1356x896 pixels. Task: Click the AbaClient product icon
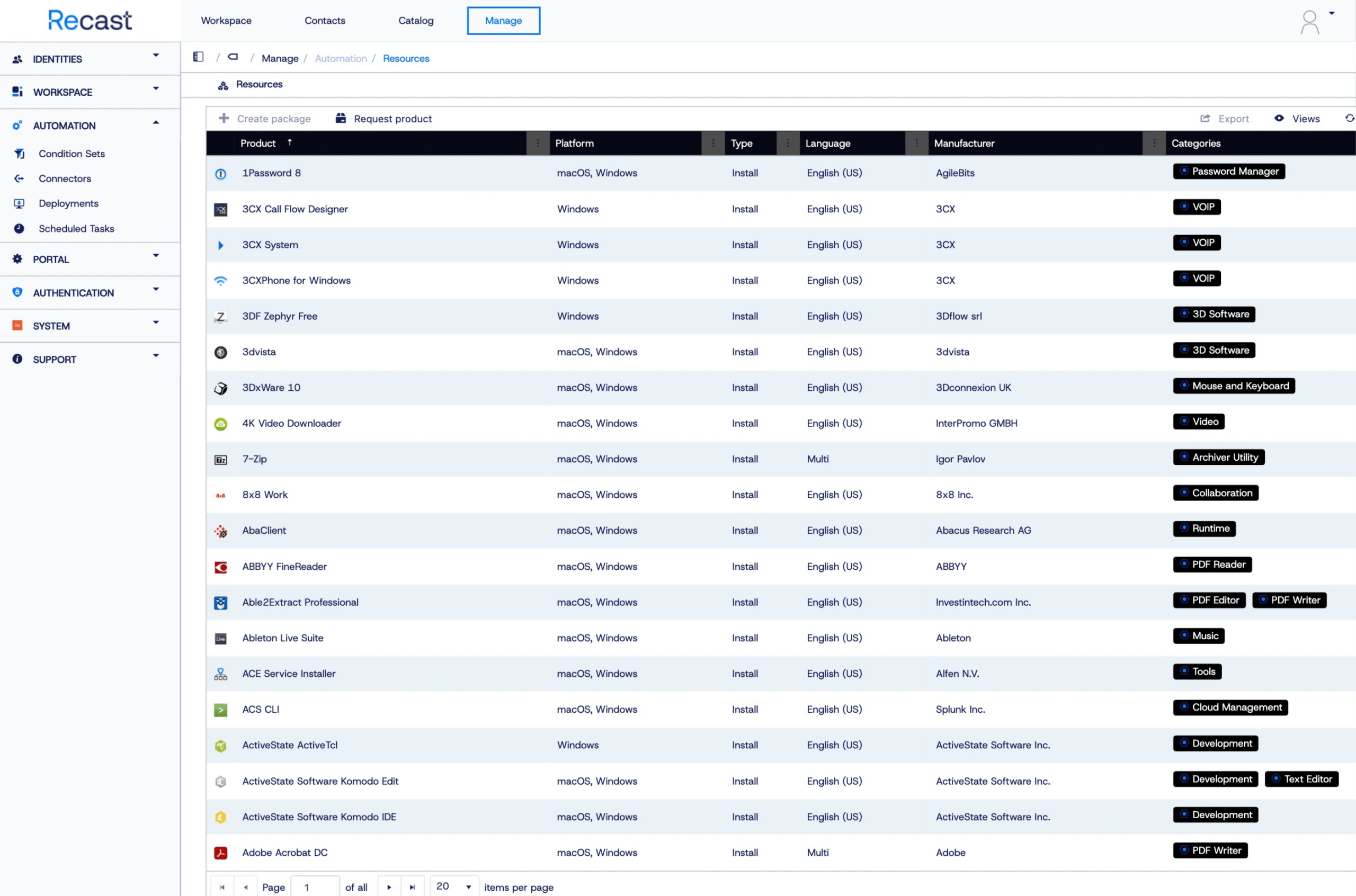[x=220, y=532]
